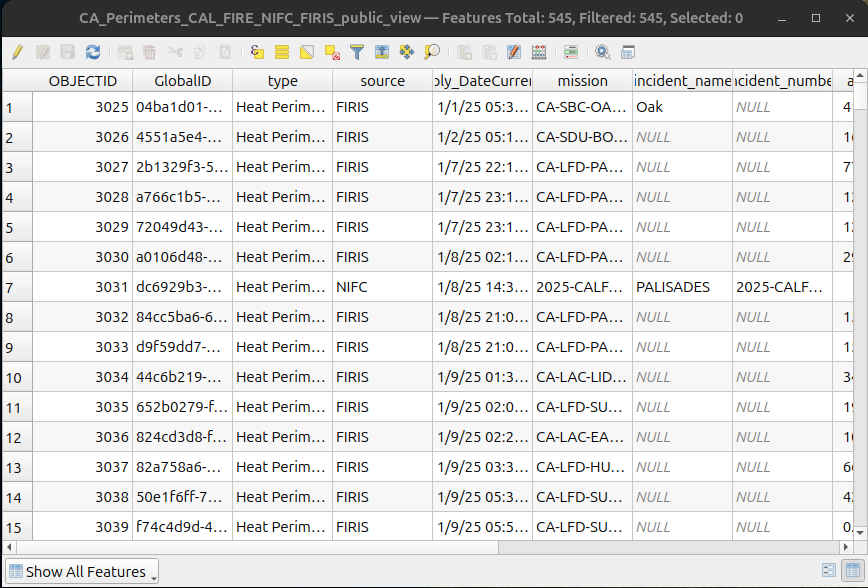The width and height of the screenshot is (868, 588).
Task: Deselect all features icon
Action: pyautogui.click(x=332, y=52)
